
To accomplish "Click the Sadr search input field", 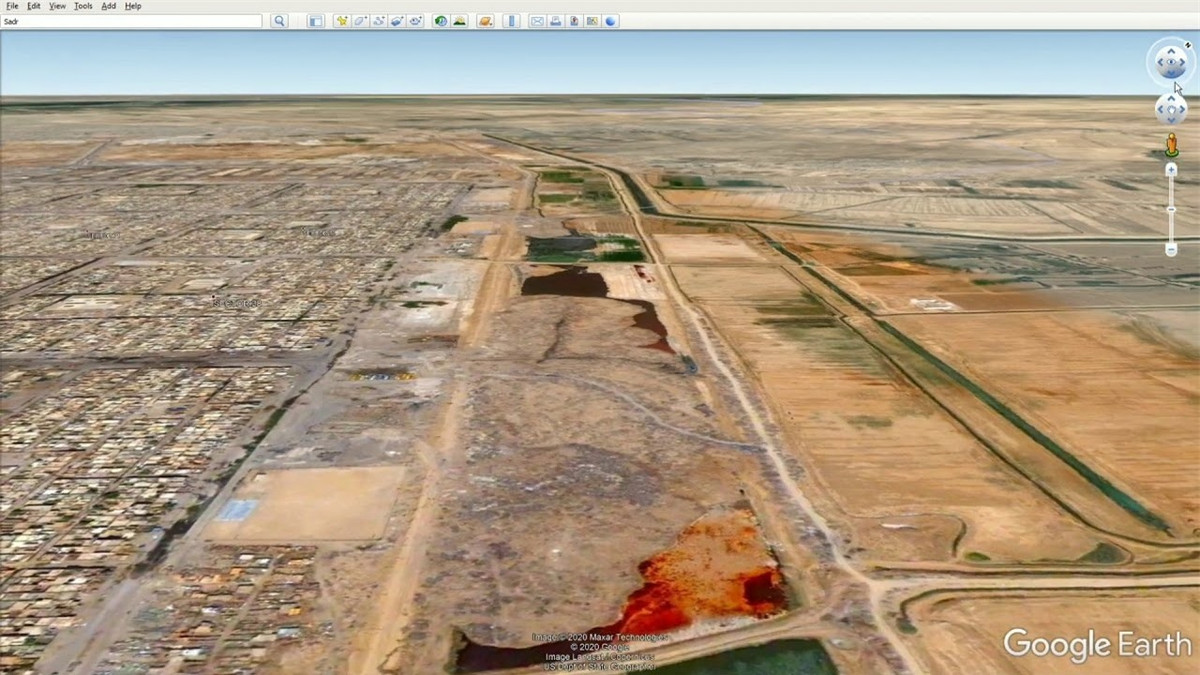I will 130,20.
